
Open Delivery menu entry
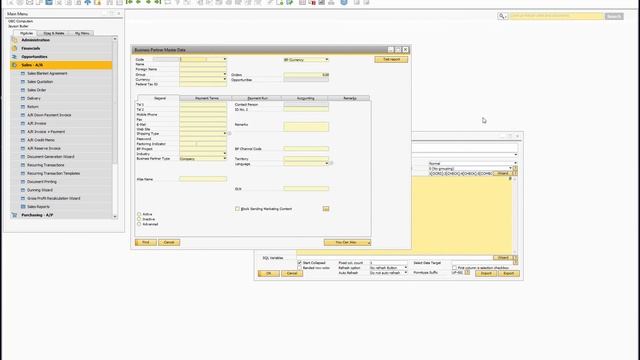[33, 98]
